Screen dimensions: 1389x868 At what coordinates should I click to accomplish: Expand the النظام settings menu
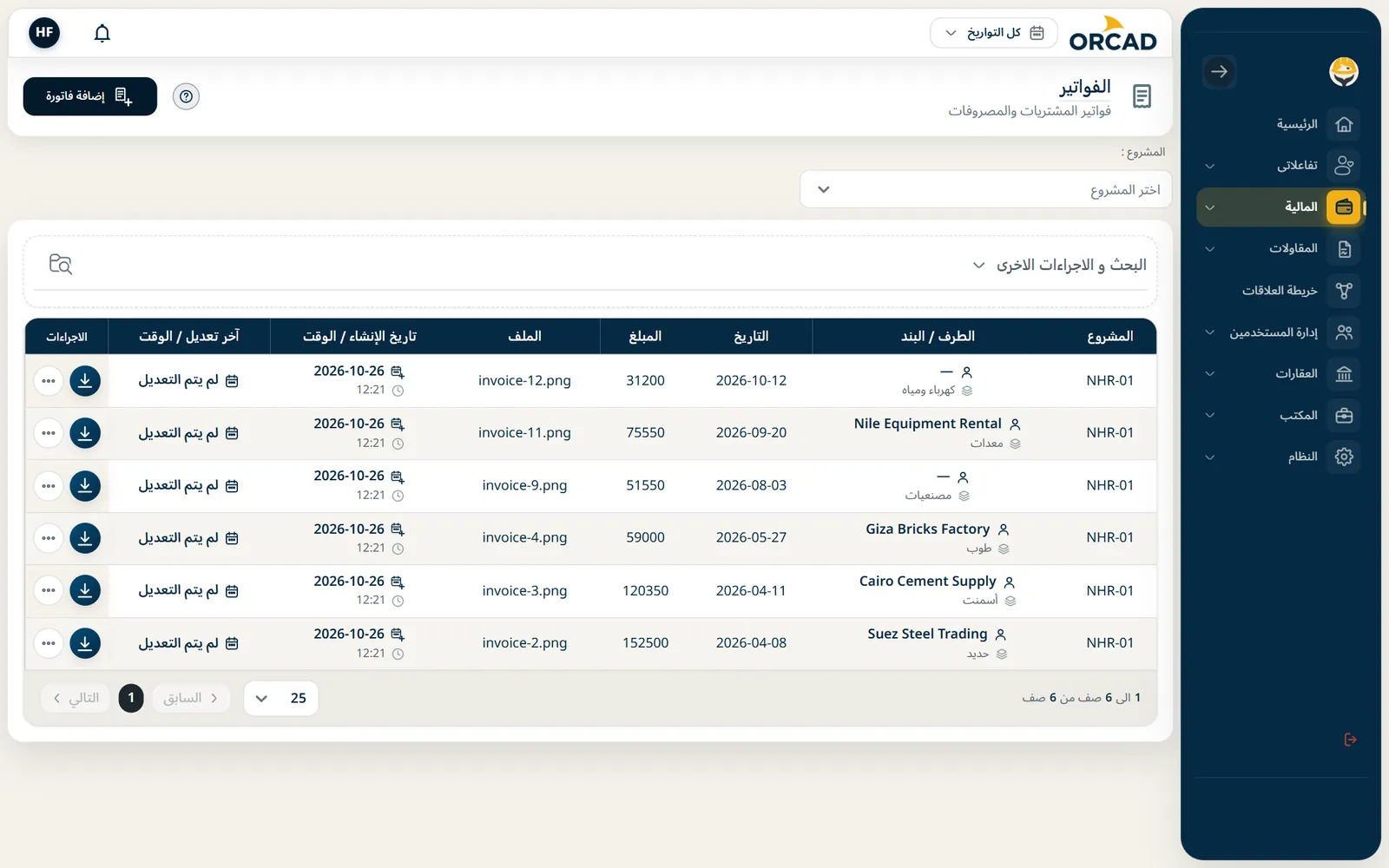(1280, 457)
